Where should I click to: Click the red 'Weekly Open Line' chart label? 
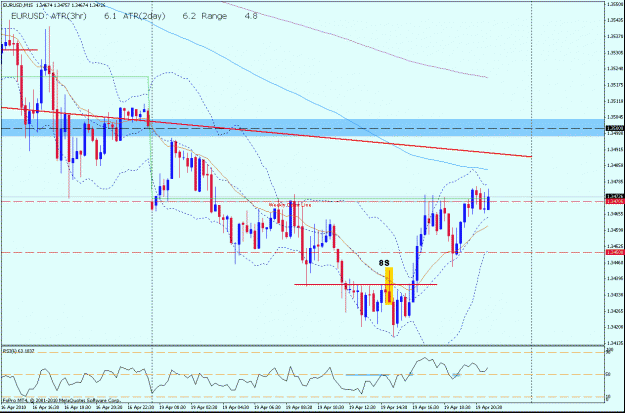click(x=290, y=205)
